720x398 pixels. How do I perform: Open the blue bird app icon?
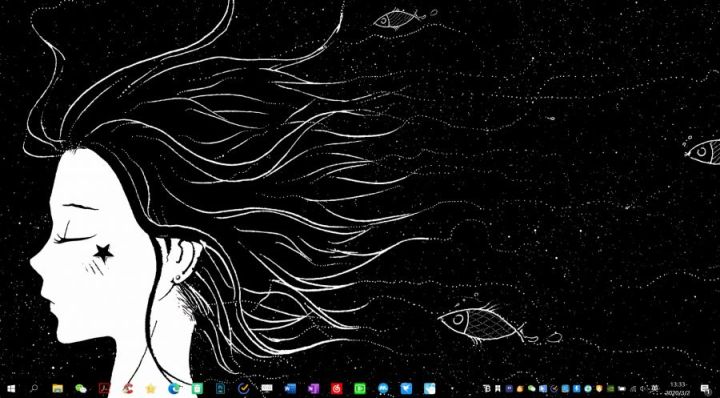point(406,389)
